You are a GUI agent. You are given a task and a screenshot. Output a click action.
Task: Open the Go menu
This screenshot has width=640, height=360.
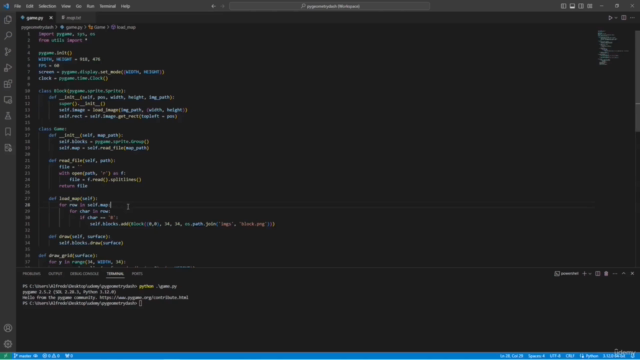tap(78, 6)
